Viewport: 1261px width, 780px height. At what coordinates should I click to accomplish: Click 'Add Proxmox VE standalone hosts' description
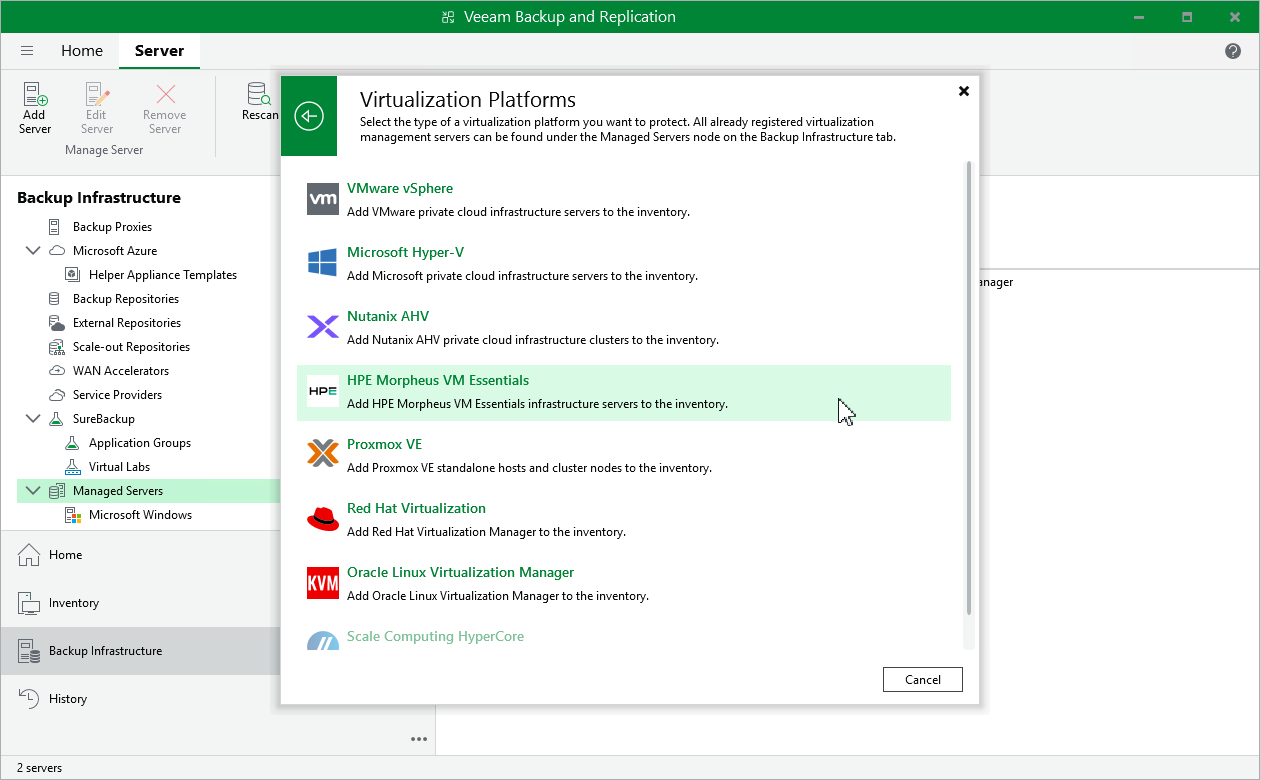click(529, 468)
